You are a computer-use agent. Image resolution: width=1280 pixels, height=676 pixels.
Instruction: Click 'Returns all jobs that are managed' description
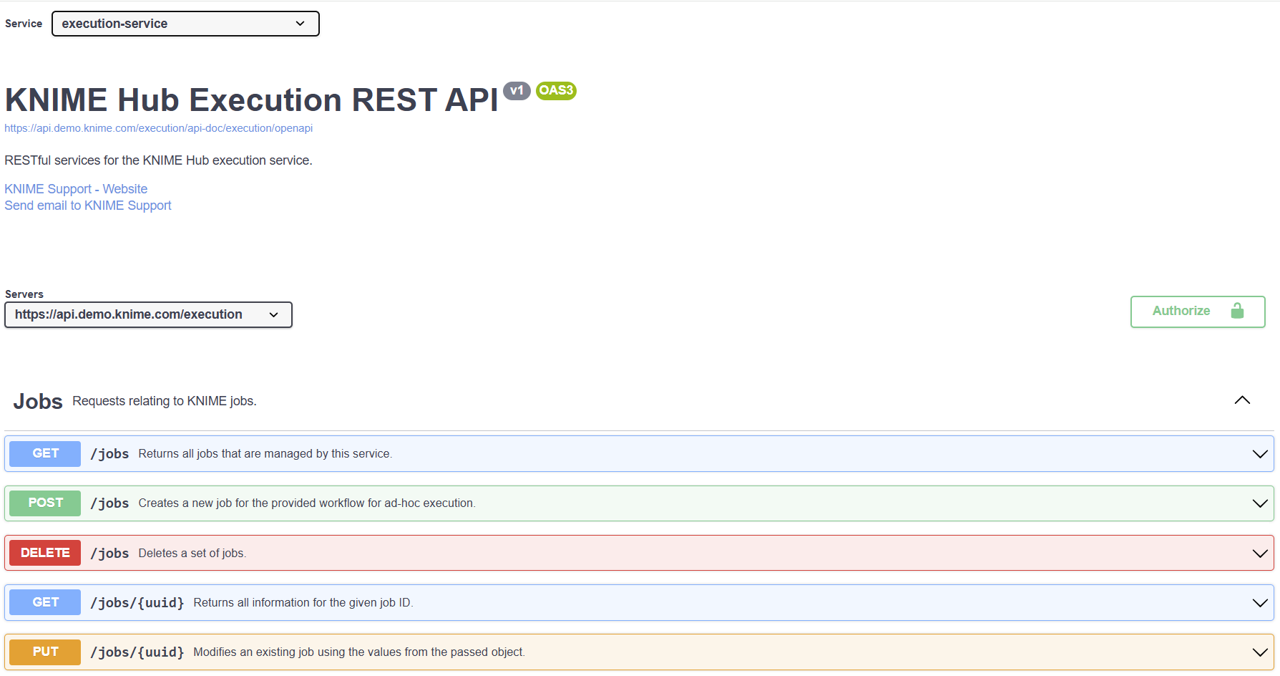pyautogui.click(x=265, y=454)
